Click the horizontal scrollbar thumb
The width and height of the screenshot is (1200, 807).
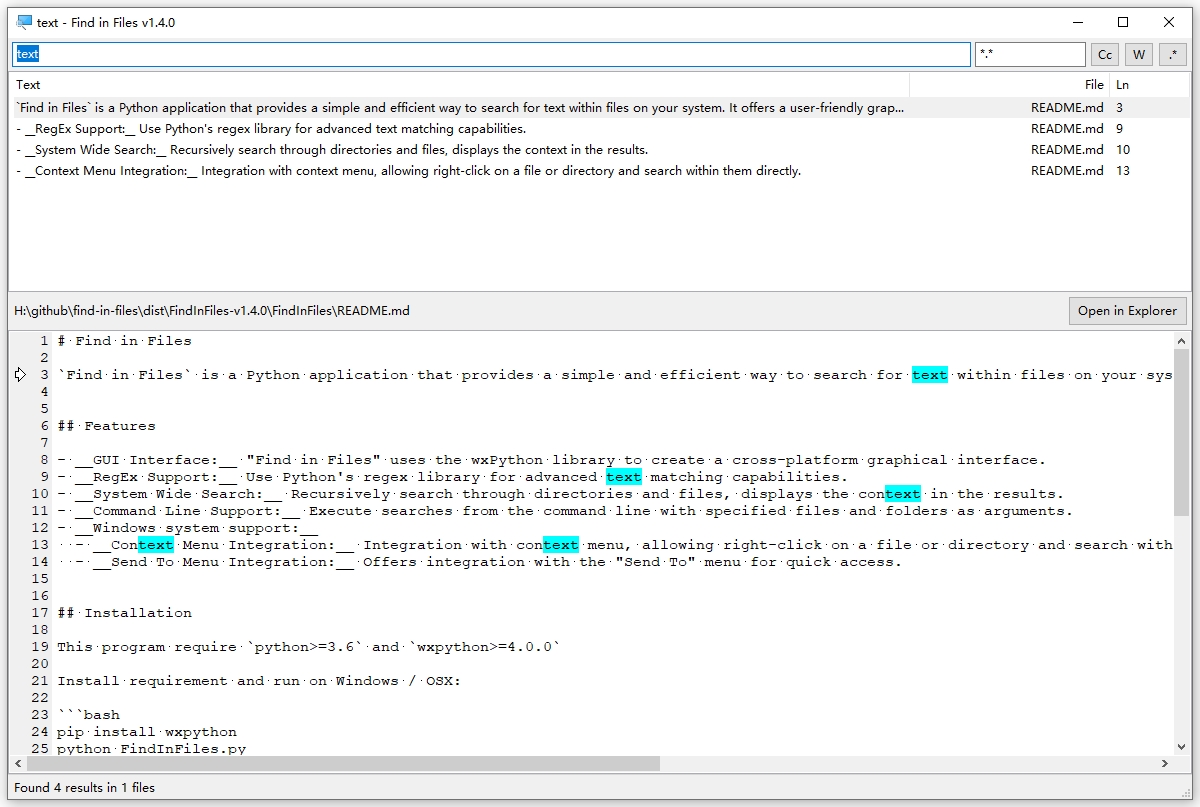(342, 764)
